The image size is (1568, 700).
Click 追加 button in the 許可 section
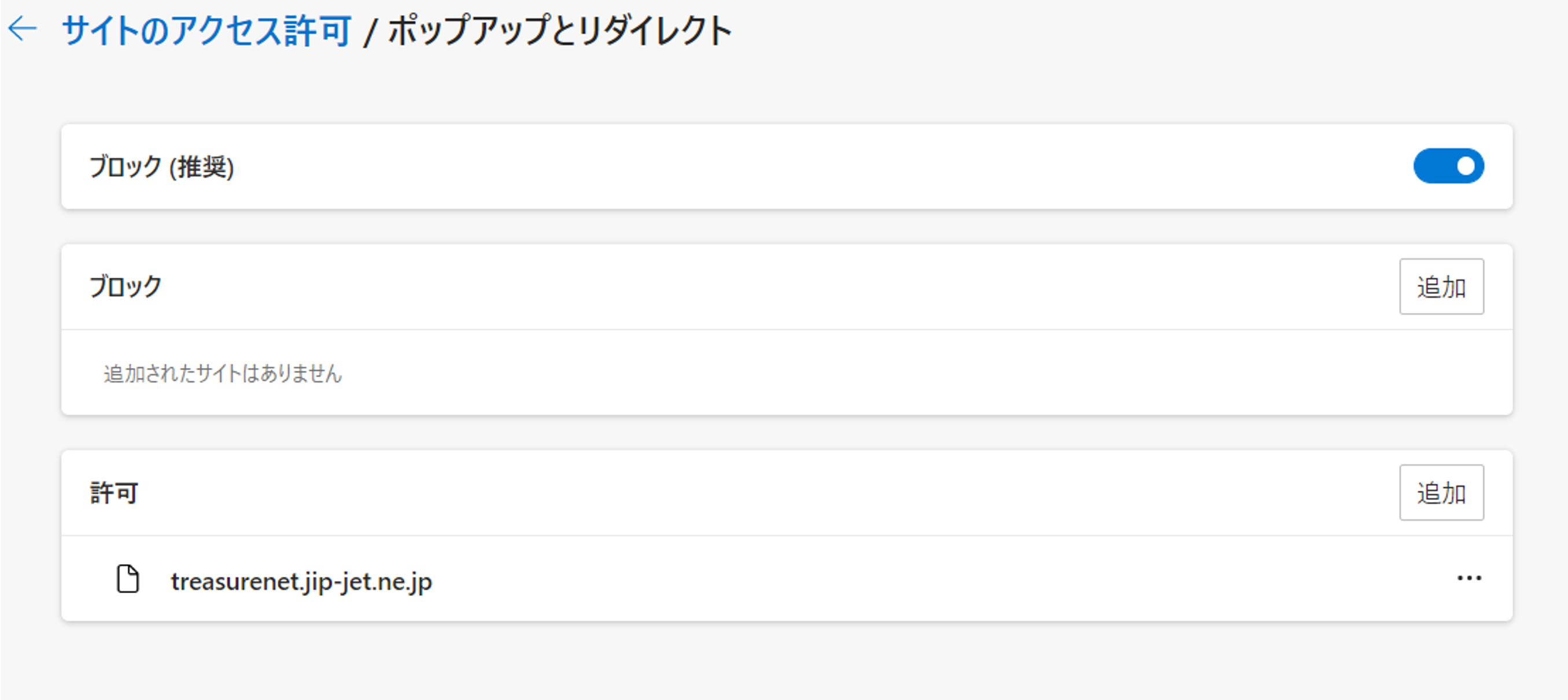point(1441,492)
